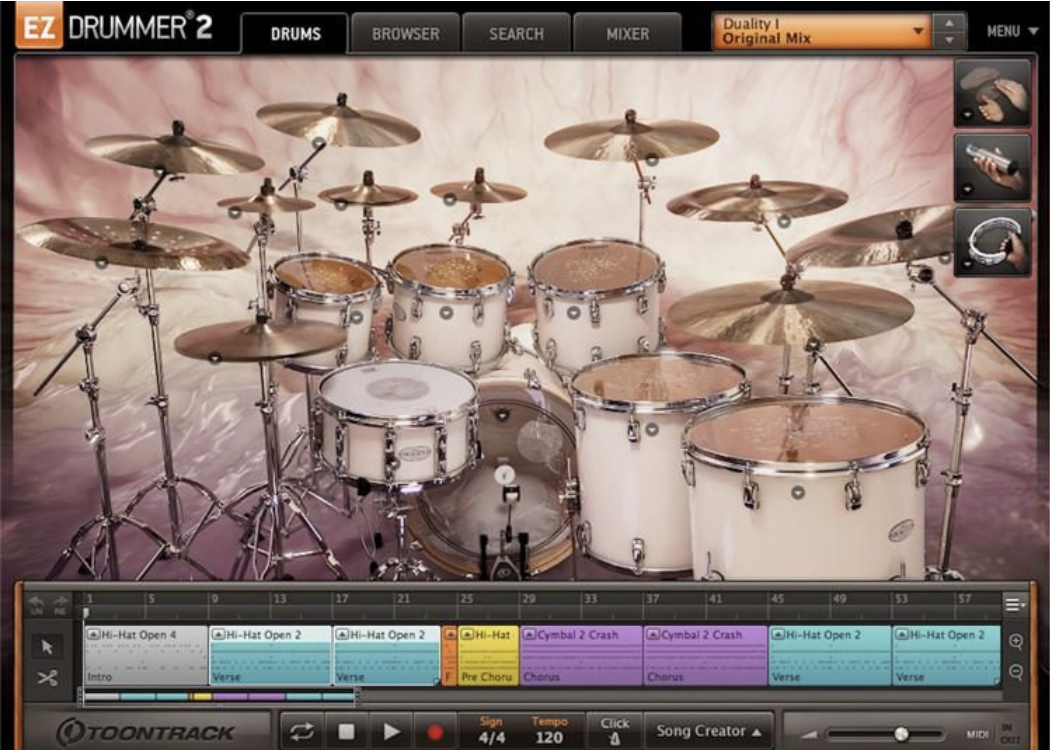
Task: Select next preset with down arrow
Action: pos(950,41)
